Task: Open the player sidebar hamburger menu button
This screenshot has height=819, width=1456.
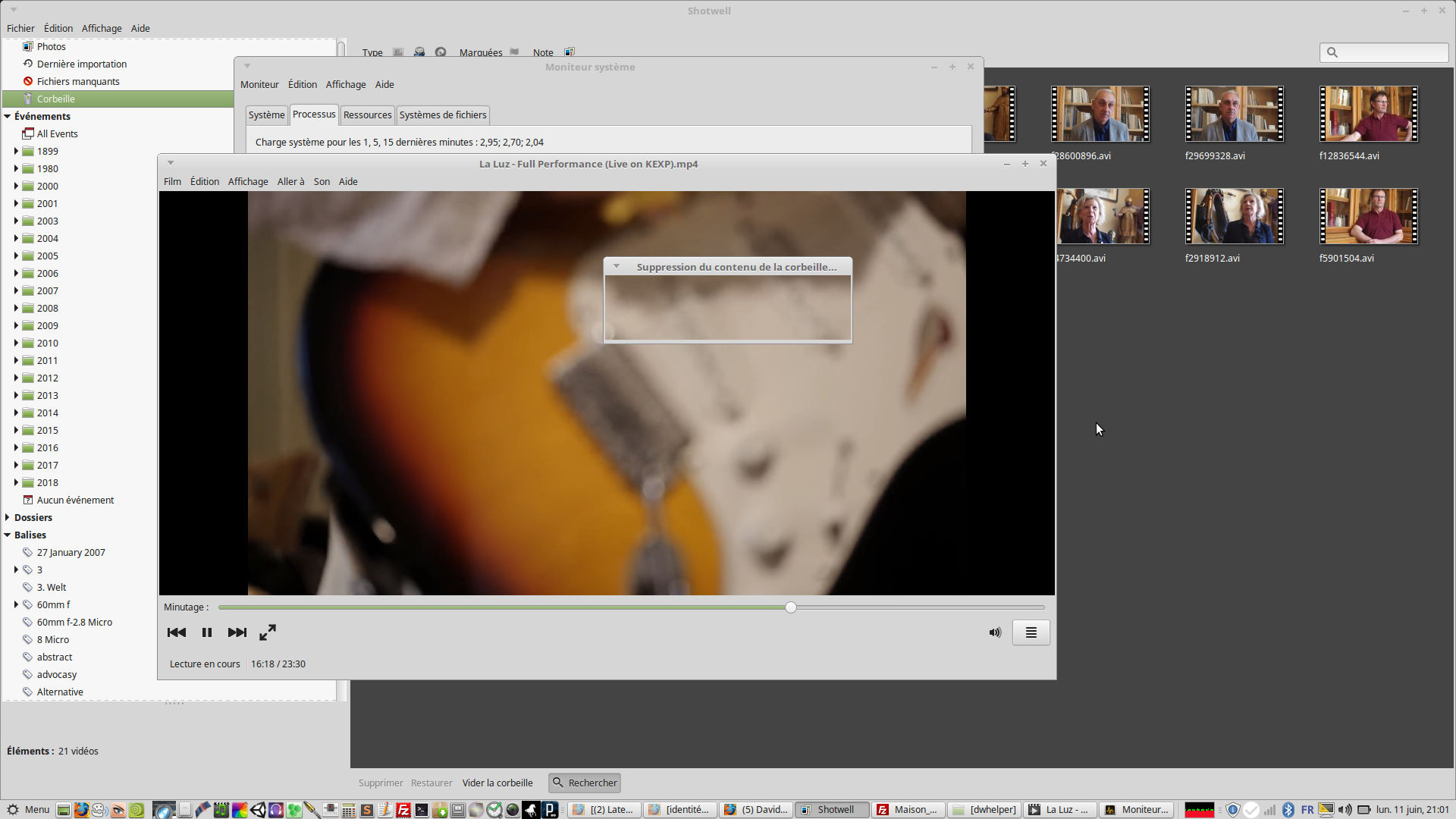Action: pos(1031,632)
